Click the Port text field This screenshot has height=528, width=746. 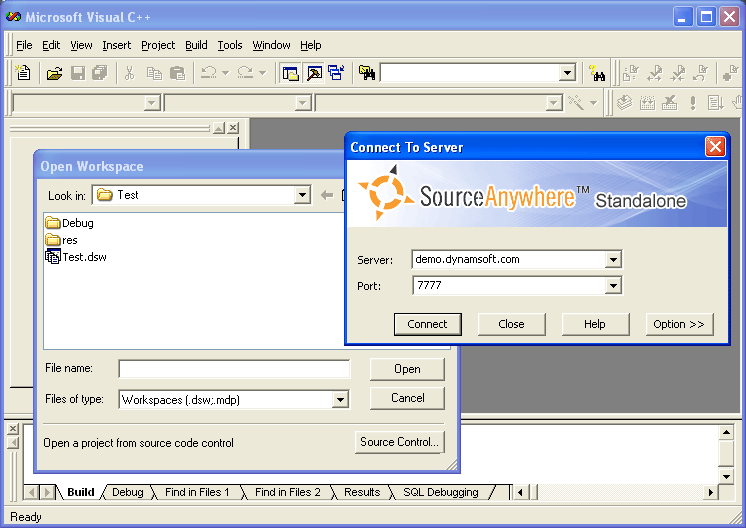point(509,286)
